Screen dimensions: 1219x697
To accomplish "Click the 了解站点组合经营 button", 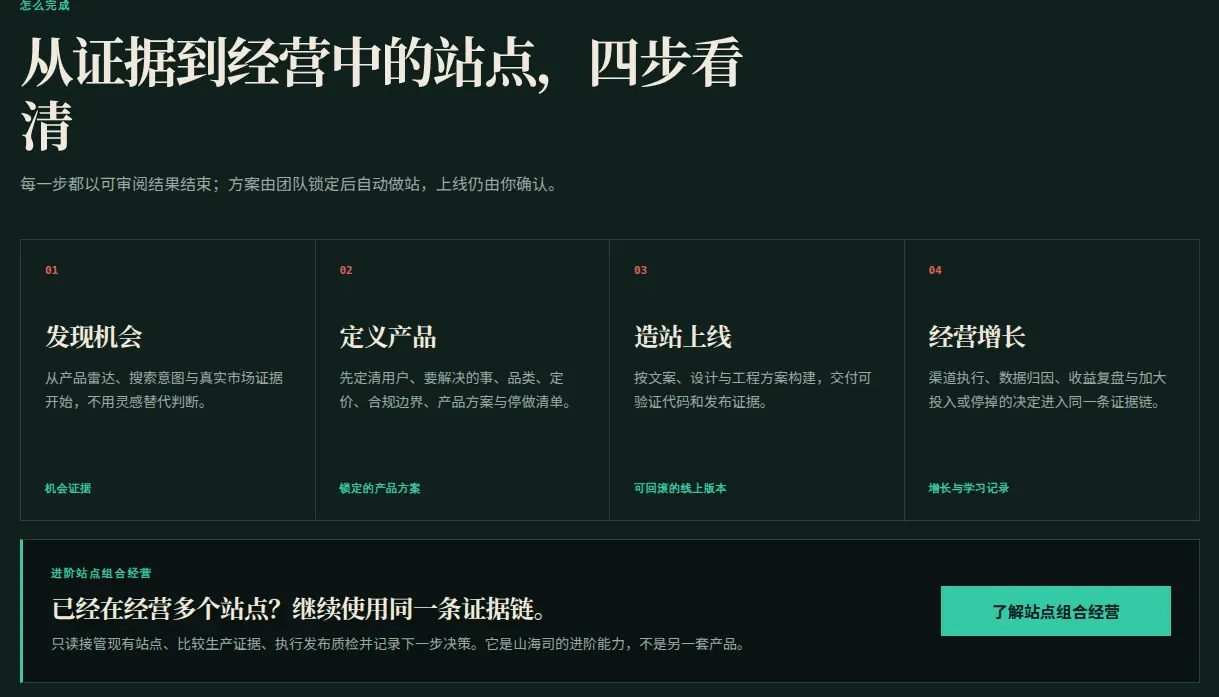I will pos(1055,611).
